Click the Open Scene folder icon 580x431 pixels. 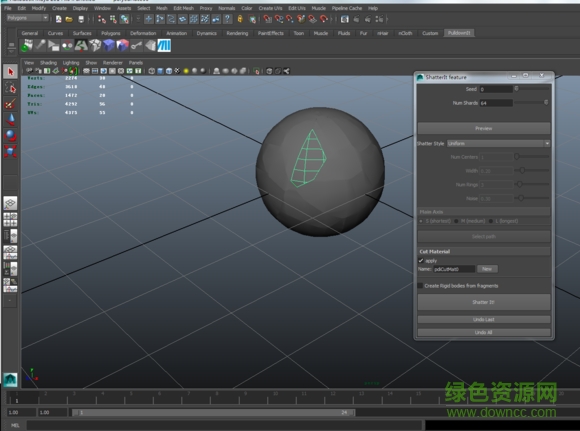[x=69, y=19]
